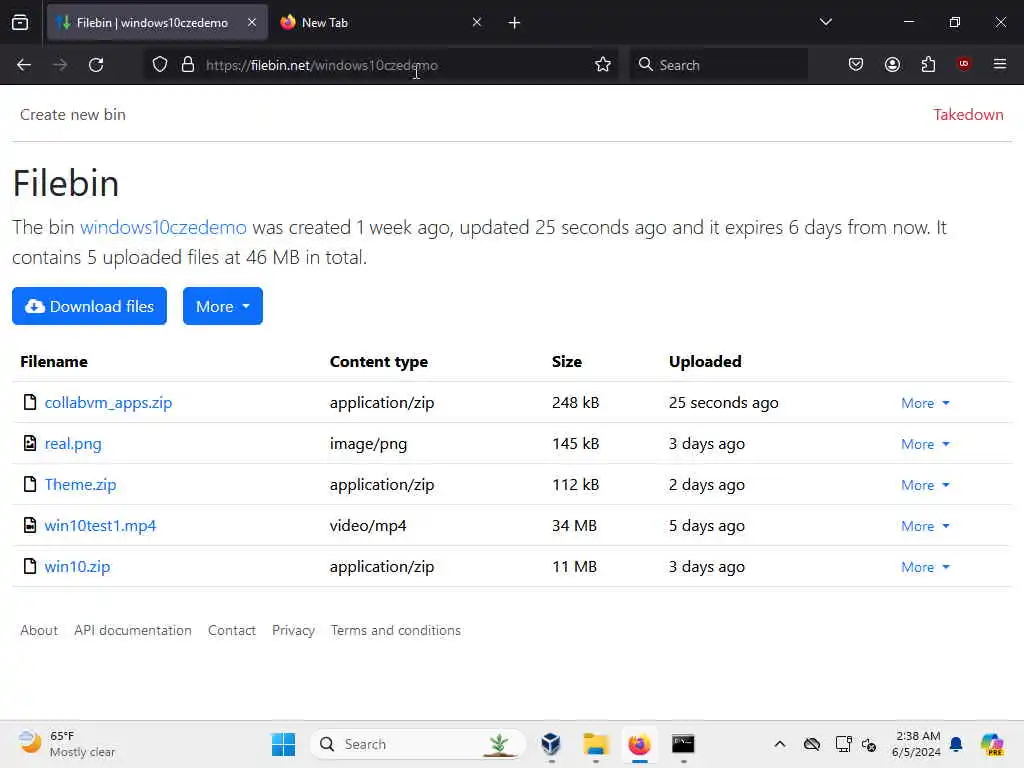Open the clock showing 2:38 AM
Screen dimensions: 1024x768
(x=916, y=744)
